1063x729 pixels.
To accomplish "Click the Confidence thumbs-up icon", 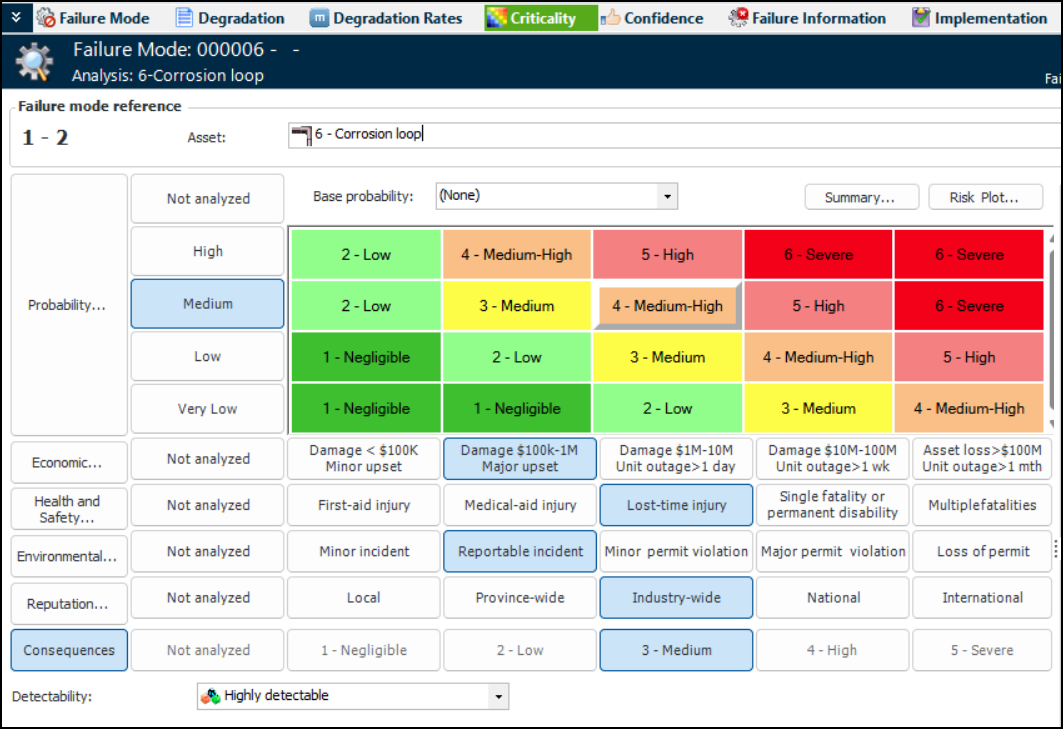I will [x=611, y=18].
